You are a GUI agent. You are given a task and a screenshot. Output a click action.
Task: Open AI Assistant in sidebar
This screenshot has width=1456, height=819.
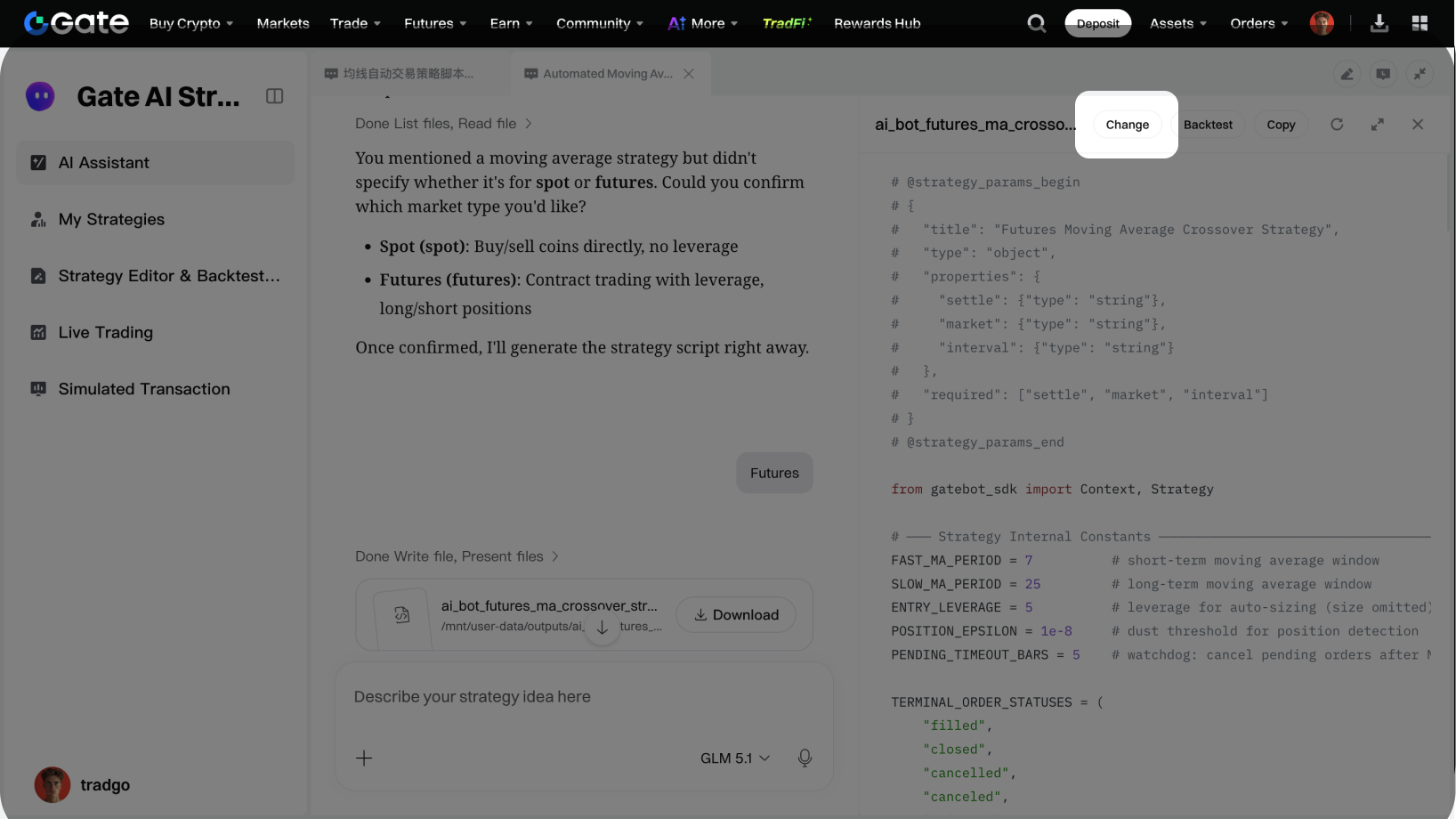[156, 163]
